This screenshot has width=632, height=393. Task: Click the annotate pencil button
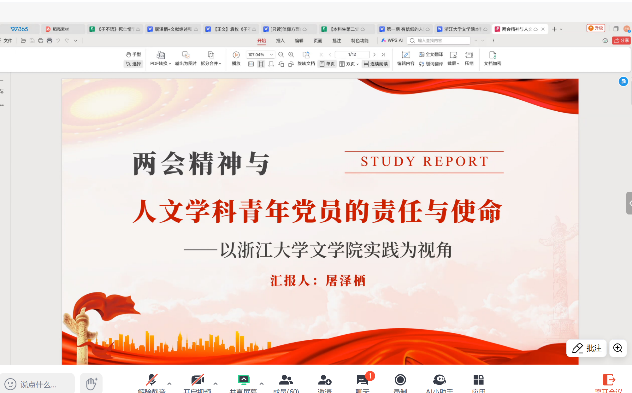coord(586,348)
